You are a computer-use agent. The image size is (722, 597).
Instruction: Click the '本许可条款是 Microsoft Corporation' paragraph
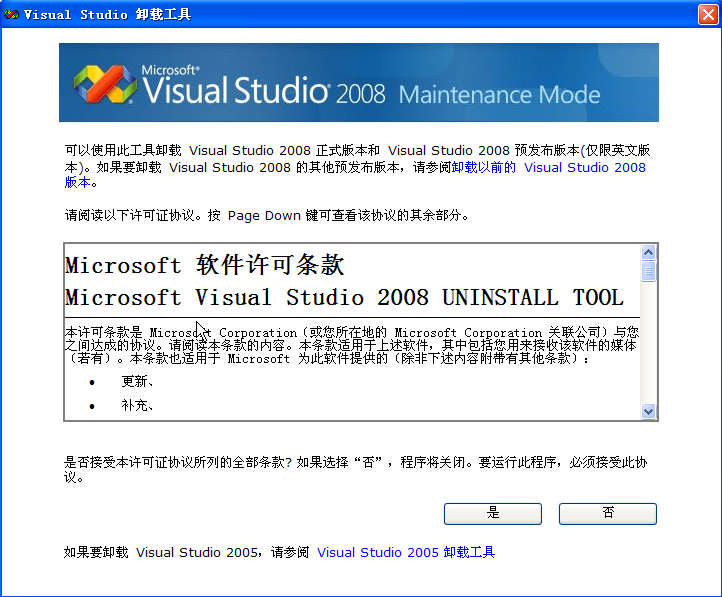click(x=352, y=345)
